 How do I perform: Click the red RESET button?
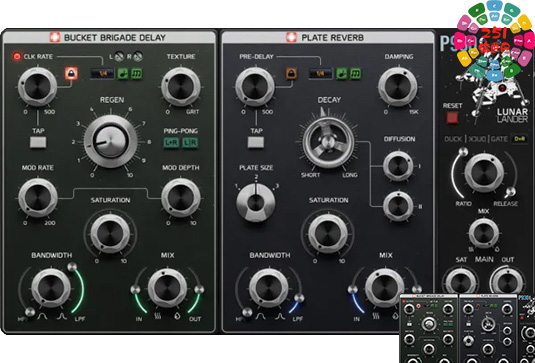452,118
